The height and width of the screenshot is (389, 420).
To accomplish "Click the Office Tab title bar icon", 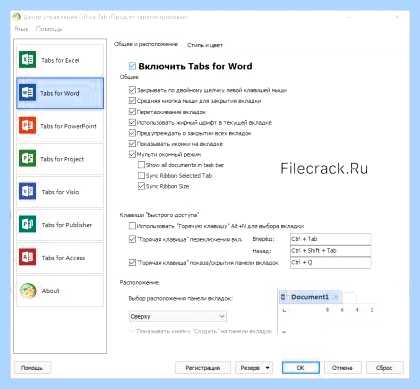I will click(17, 17).
